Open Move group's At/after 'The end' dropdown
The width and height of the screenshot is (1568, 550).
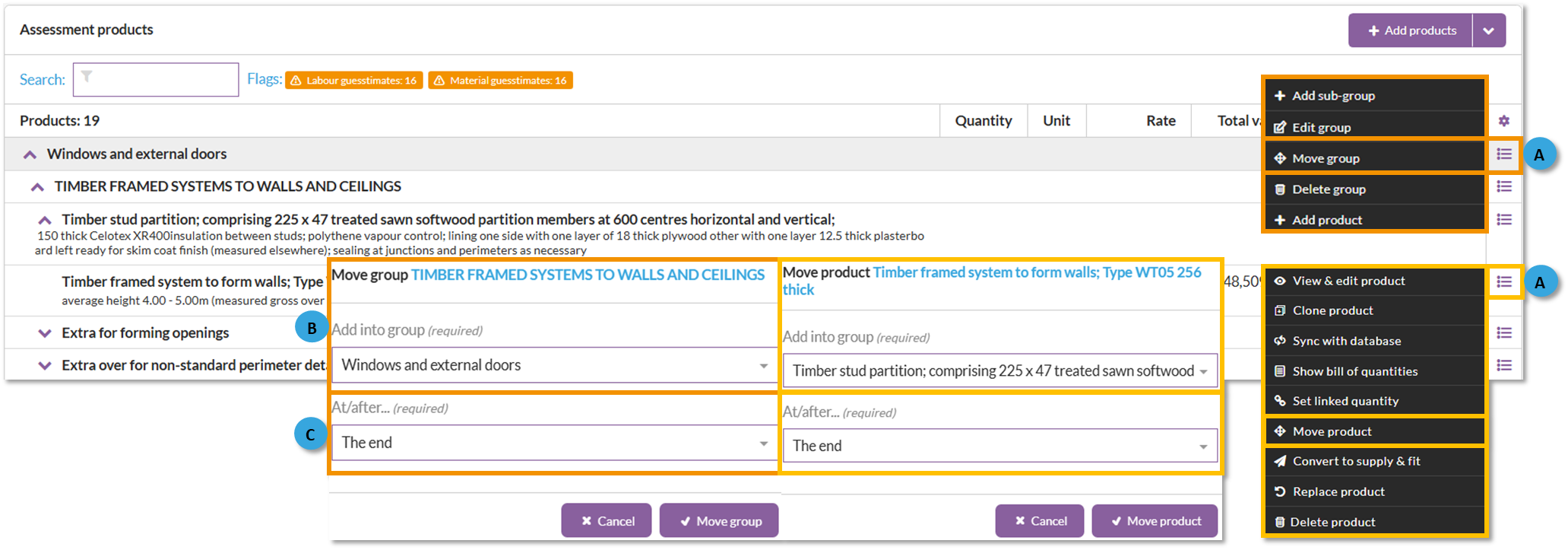[554, 443]
